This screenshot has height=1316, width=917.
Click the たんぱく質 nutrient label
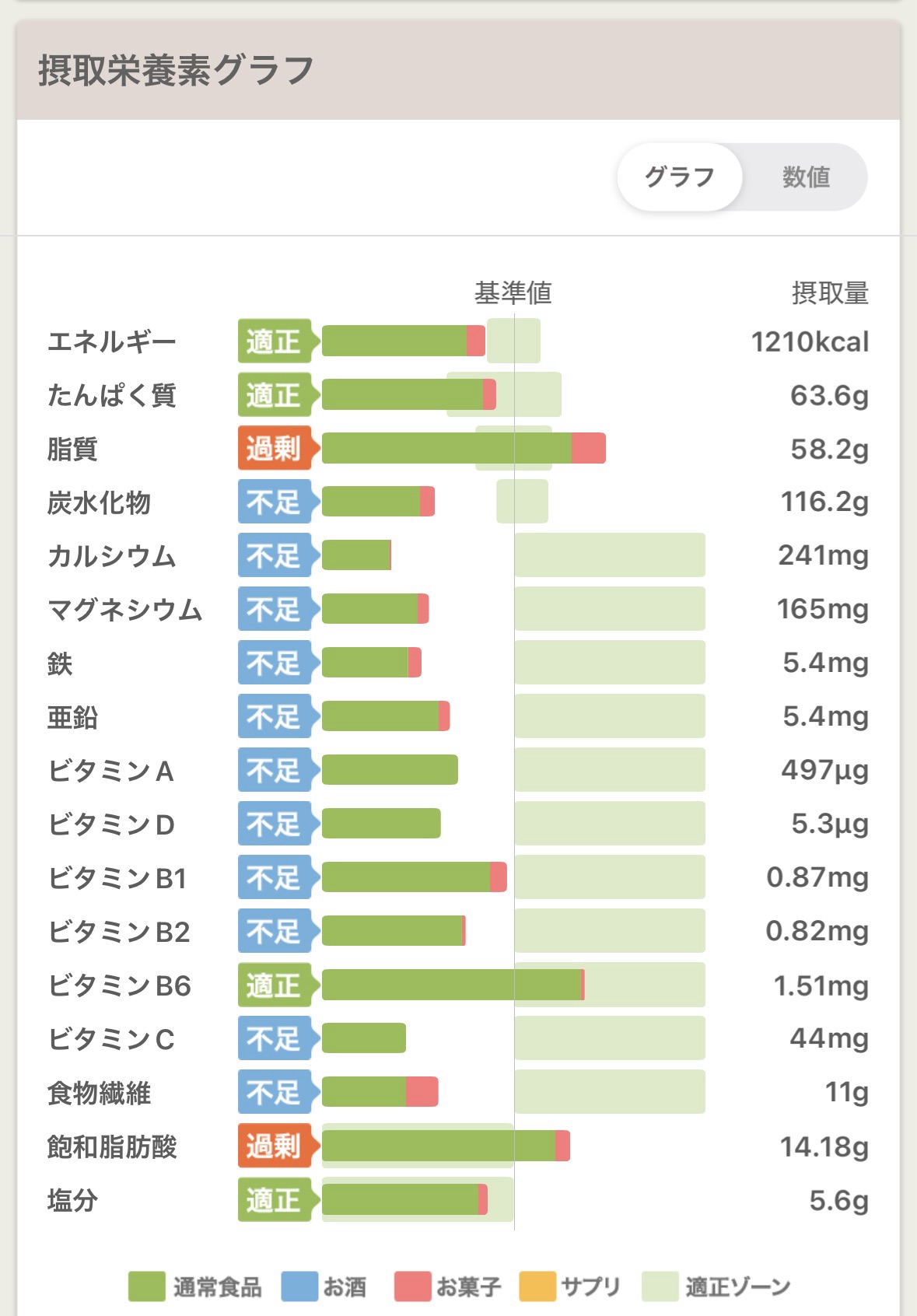112,395
